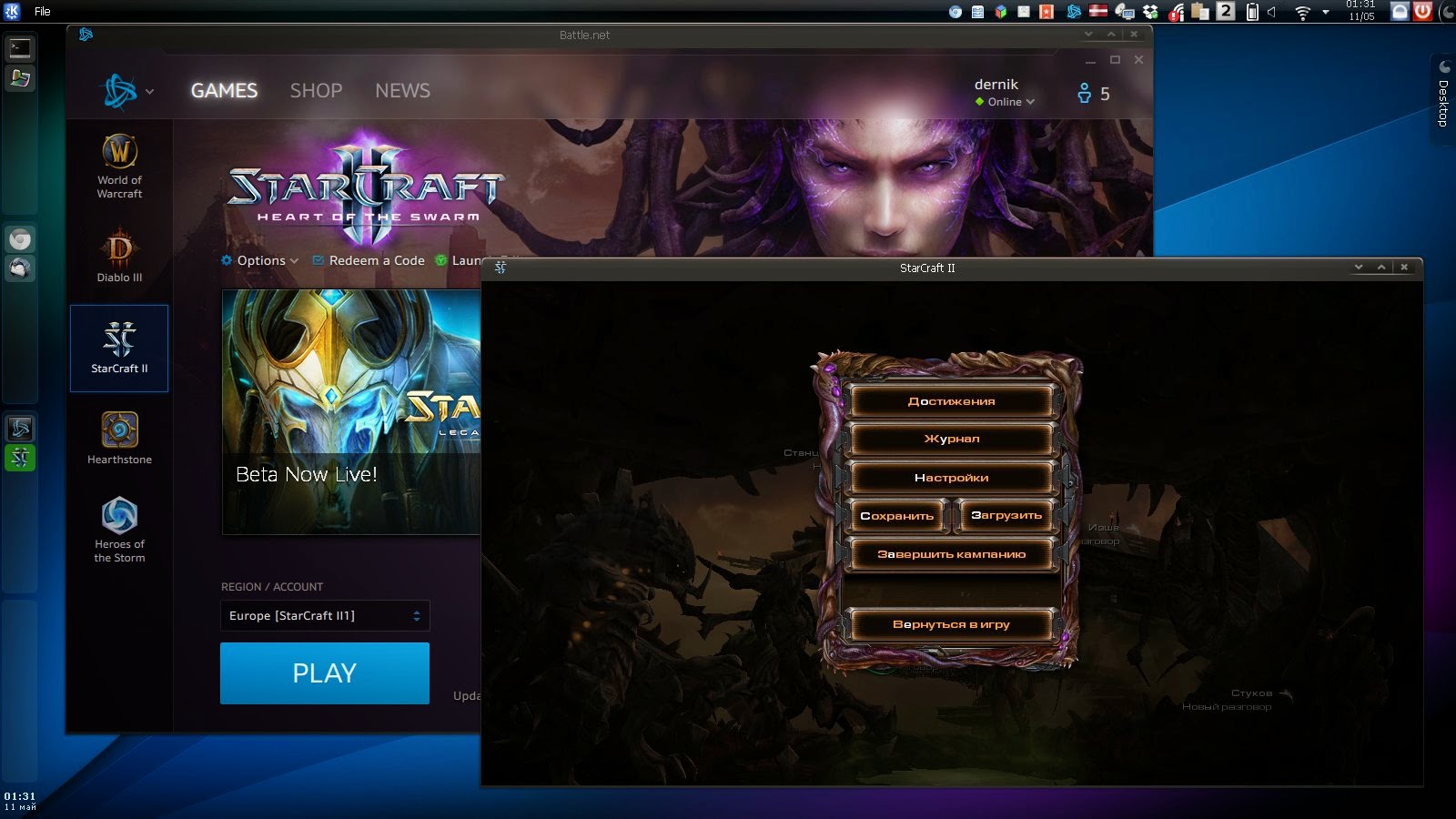Open Настройки in the StarCraft II menu

pos(951,478)
